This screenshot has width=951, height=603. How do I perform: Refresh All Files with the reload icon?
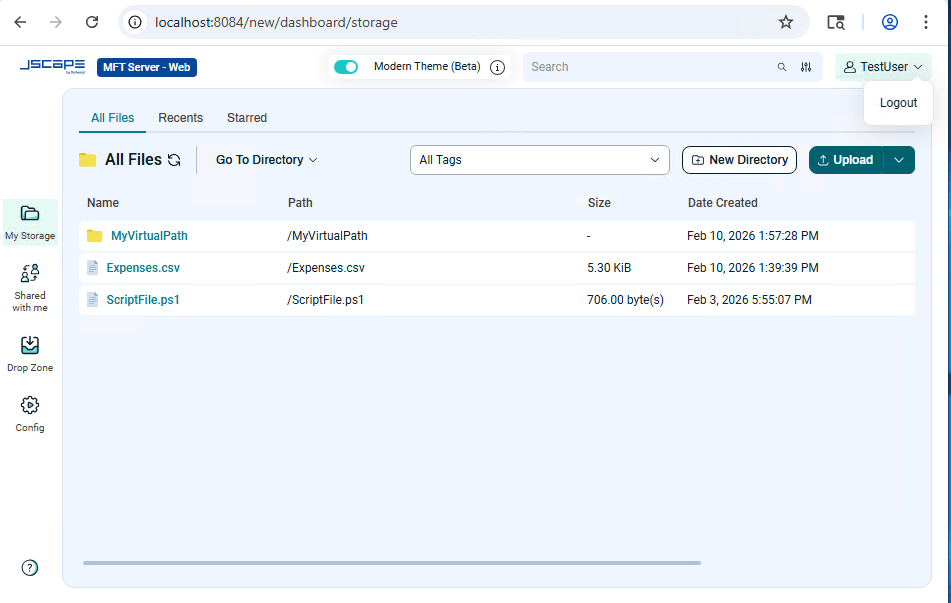(x=174, y=160)
